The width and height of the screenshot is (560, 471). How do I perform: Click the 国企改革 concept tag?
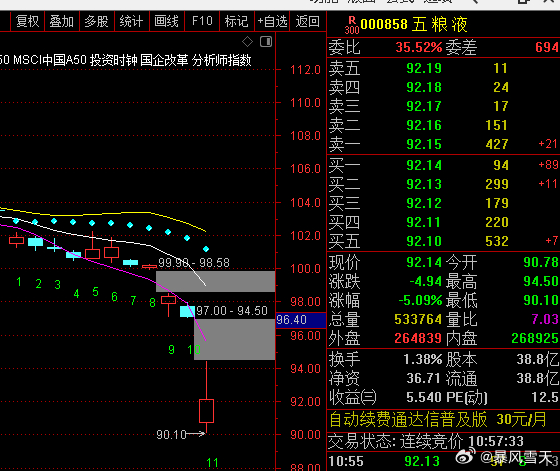(x=164, y=60)
